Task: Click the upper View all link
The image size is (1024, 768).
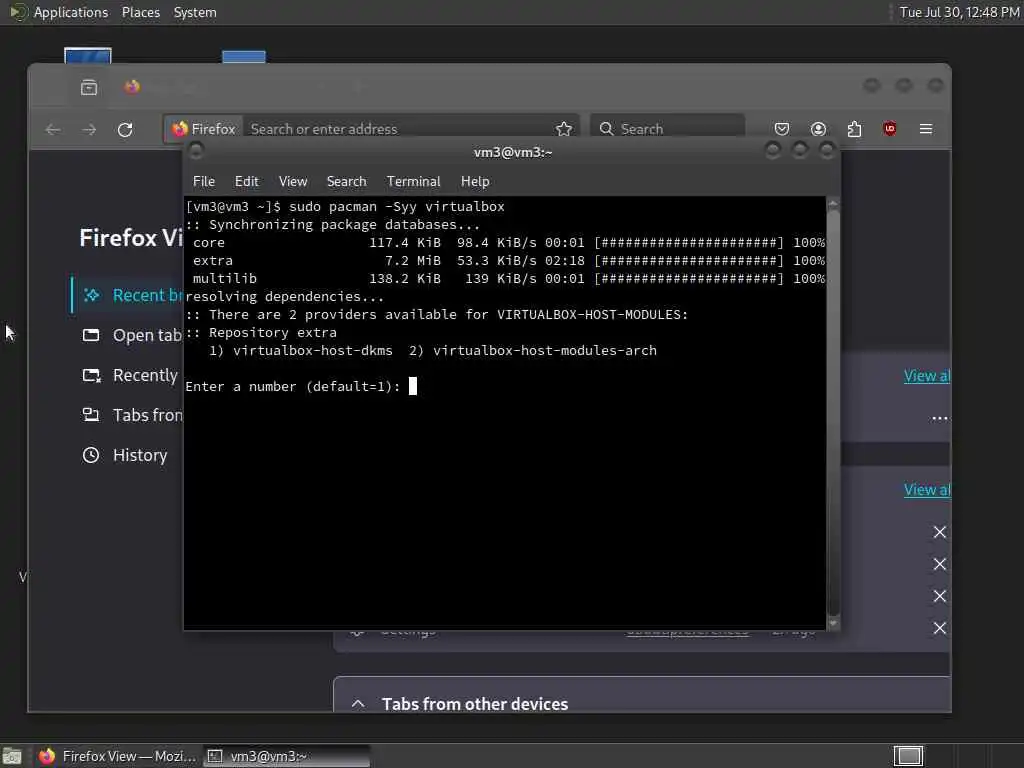Action: [x=927, y=376]
